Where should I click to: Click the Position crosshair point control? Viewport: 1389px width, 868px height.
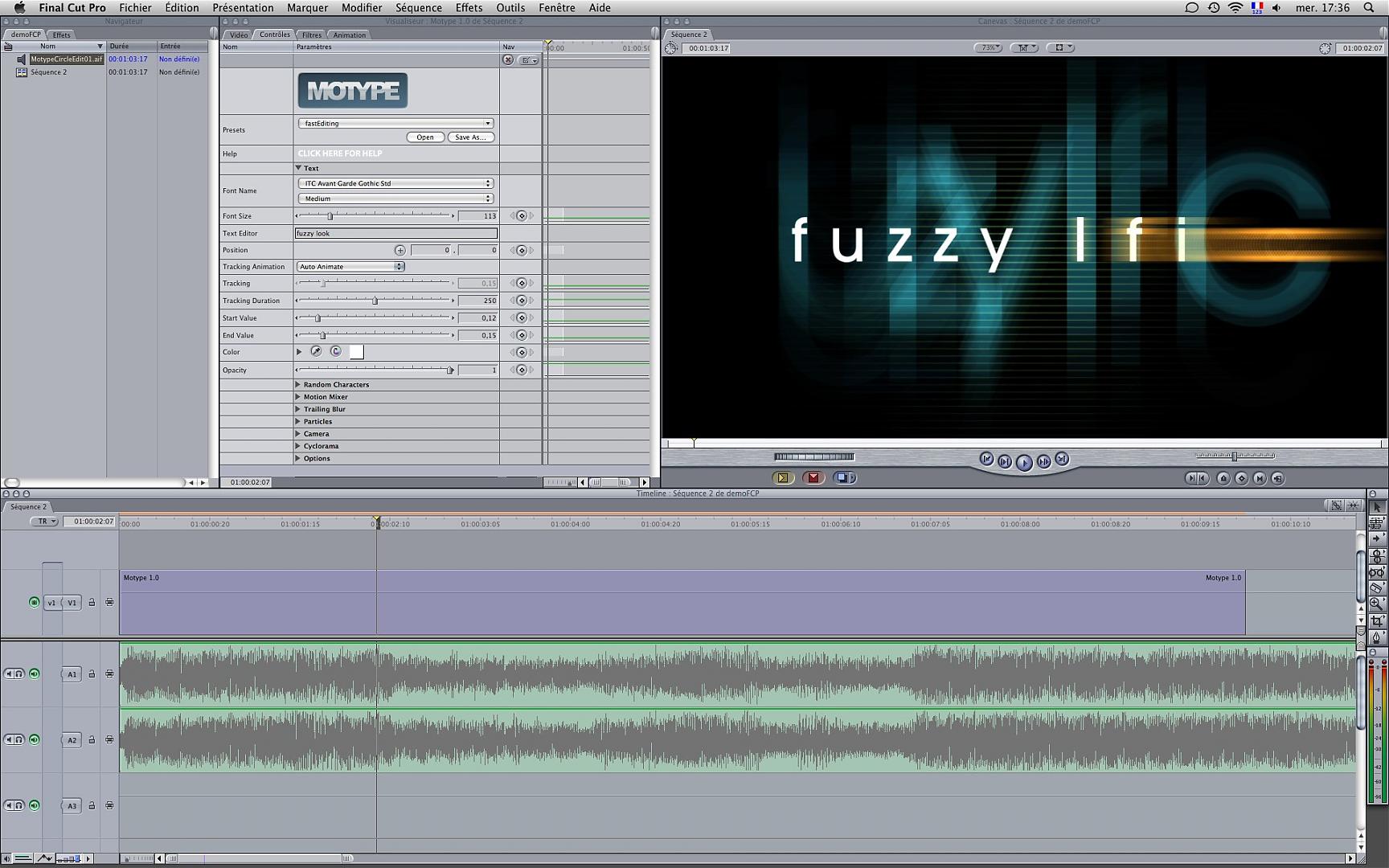pyautogui.click(x=399, y=250)
